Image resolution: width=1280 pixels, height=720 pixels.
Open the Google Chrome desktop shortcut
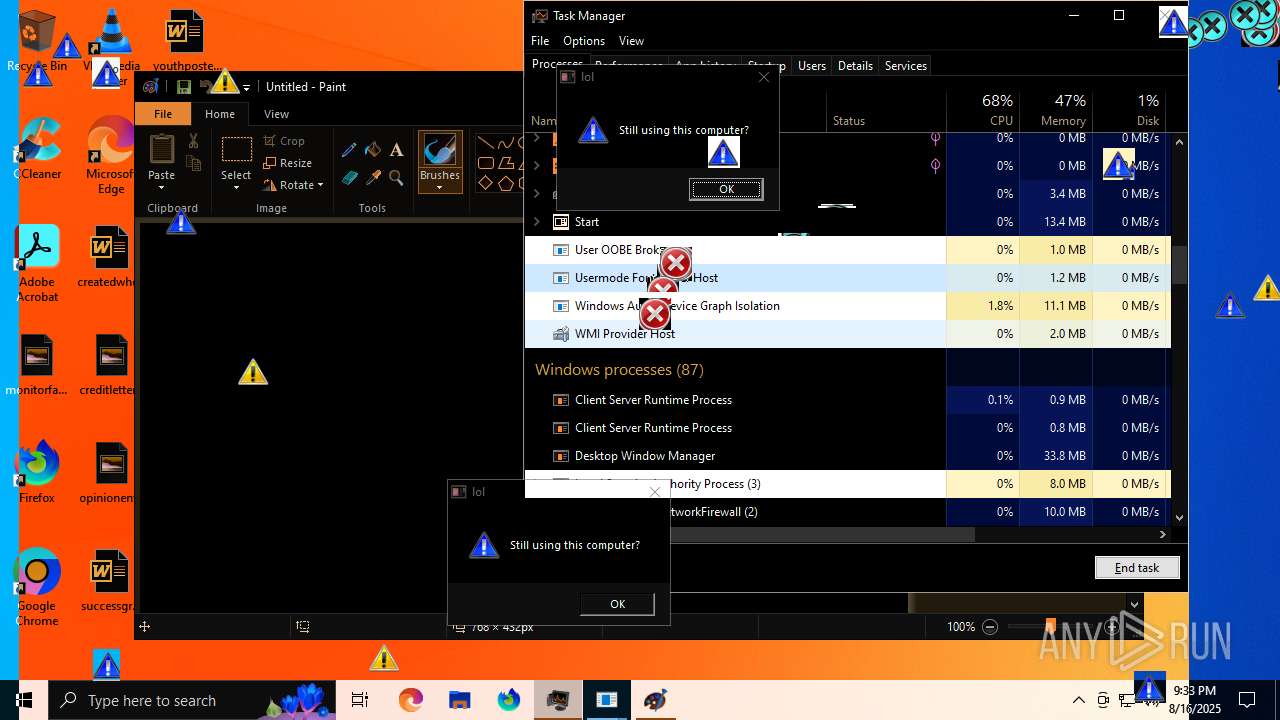coord(37,587)
